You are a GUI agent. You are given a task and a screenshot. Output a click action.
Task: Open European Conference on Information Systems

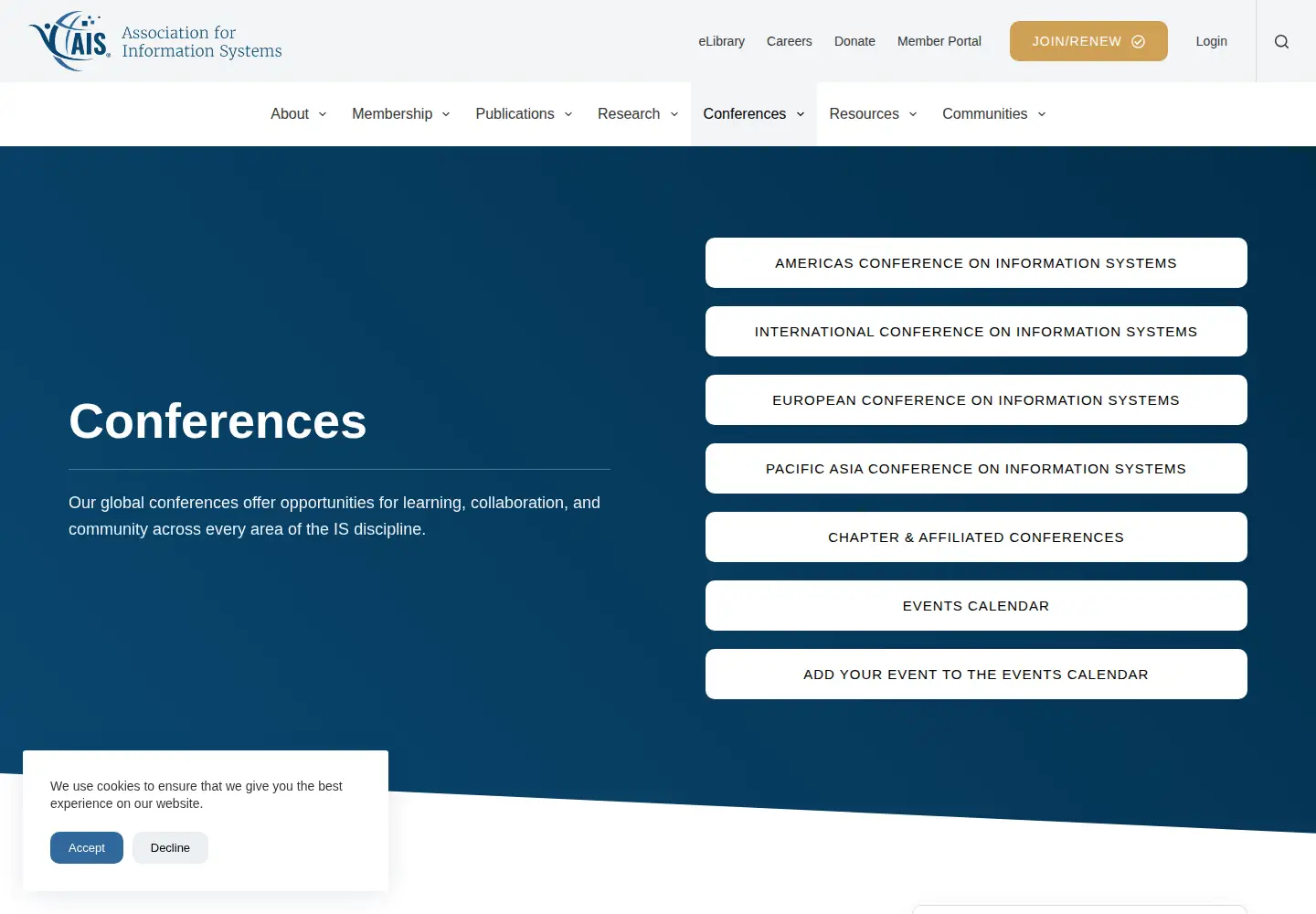click(x=976, y=400)
